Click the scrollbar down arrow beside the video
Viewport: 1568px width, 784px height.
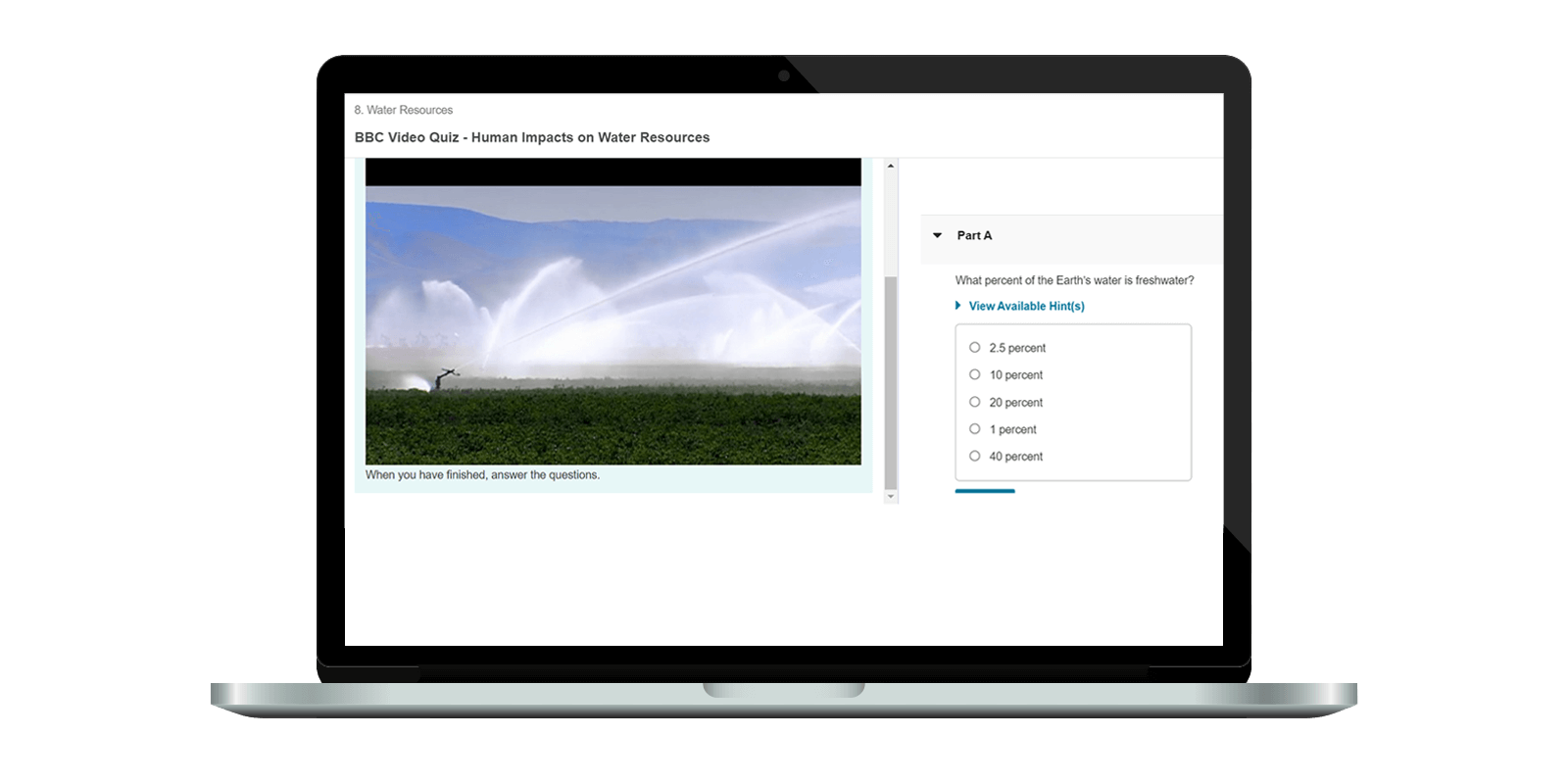pyautogui.click(x=890, y=497)
